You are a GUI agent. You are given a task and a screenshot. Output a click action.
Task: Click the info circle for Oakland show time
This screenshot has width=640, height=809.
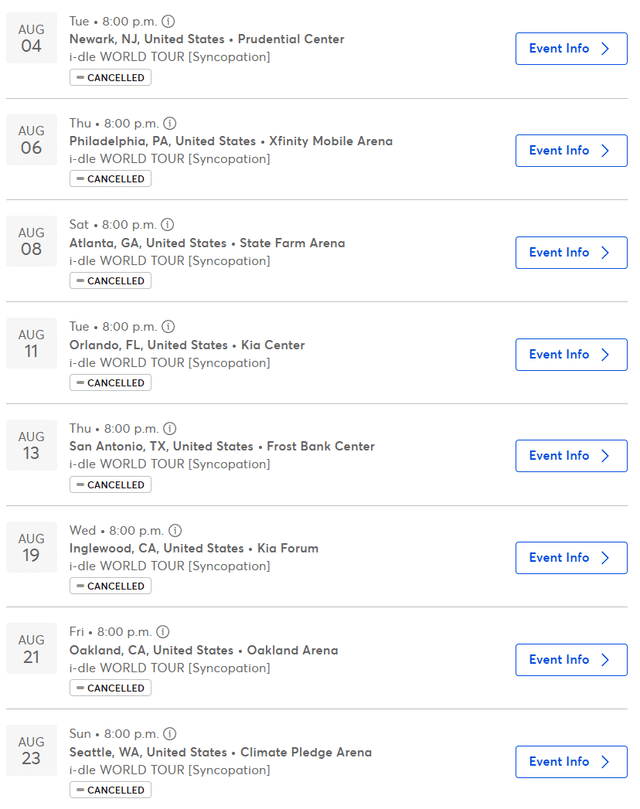point(163,632)
